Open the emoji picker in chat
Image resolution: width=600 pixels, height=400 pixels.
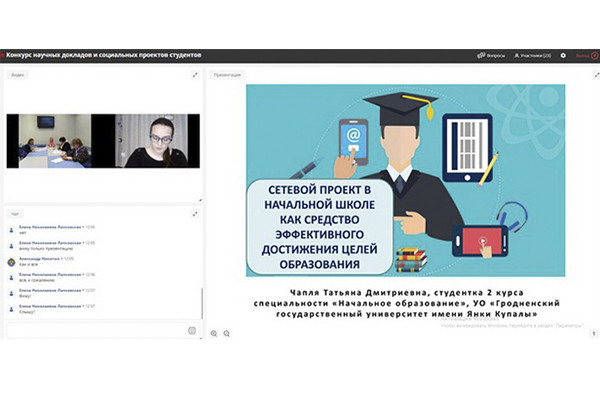coord(191,330)
